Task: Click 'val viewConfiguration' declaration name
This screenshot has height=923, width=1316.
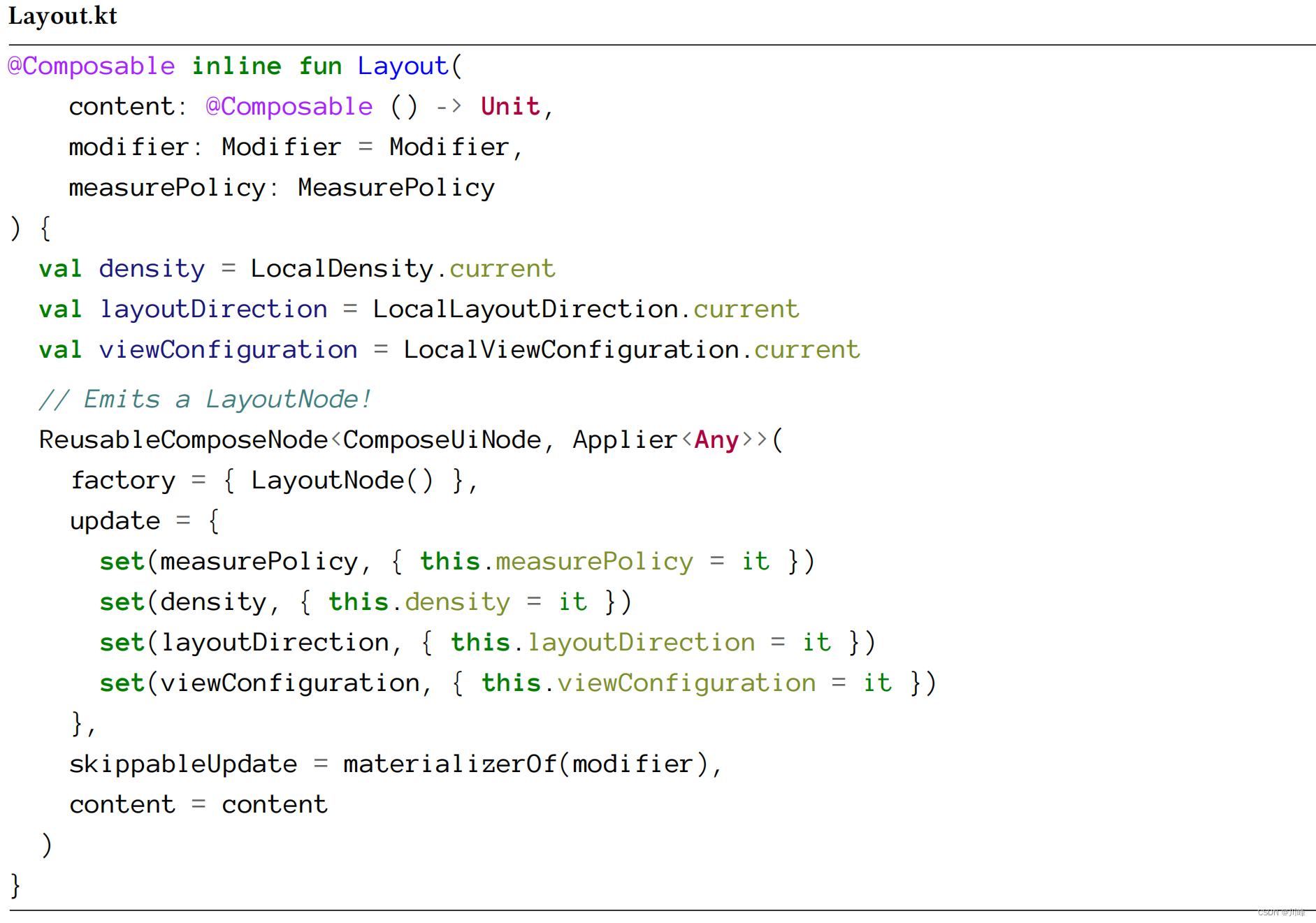Action: (228, 350)
